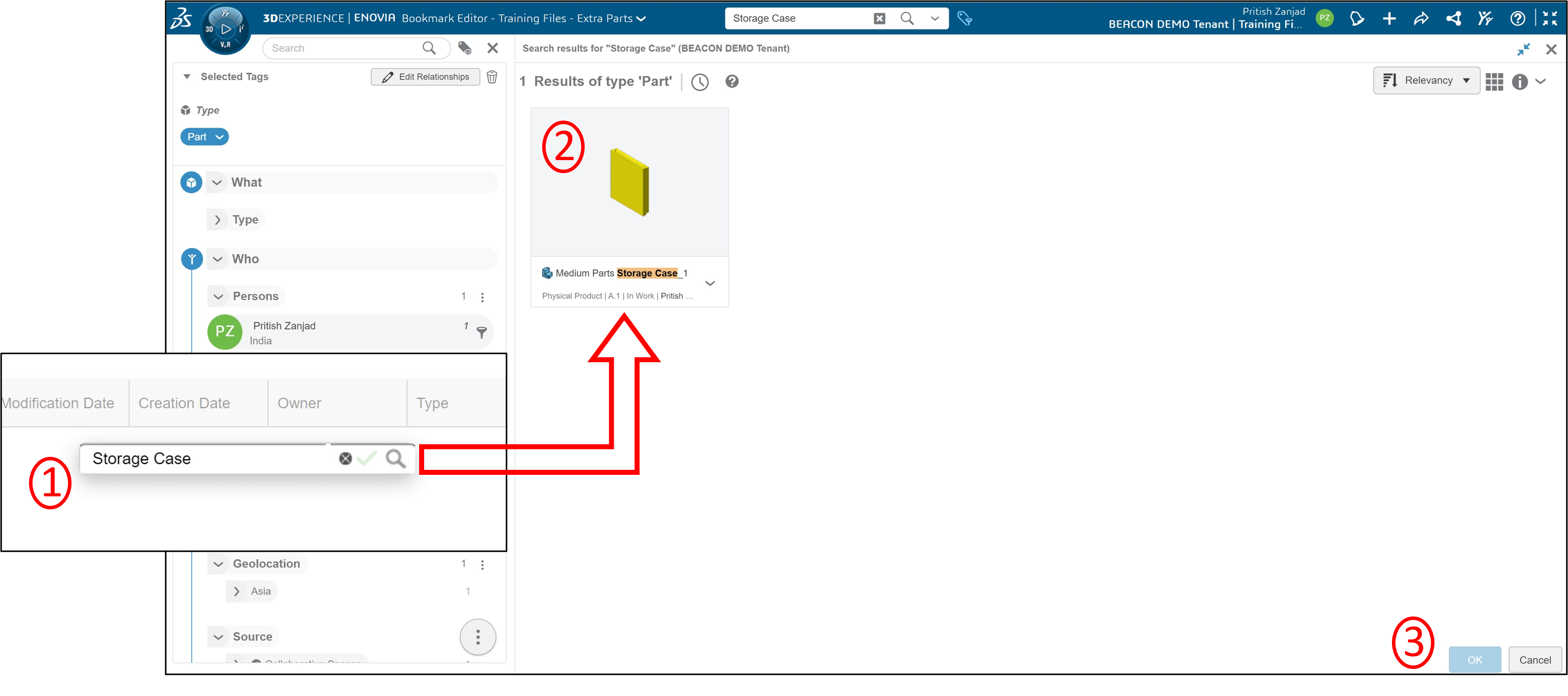
Task: Click the What cube icon
Action: [x=191, y=182]
